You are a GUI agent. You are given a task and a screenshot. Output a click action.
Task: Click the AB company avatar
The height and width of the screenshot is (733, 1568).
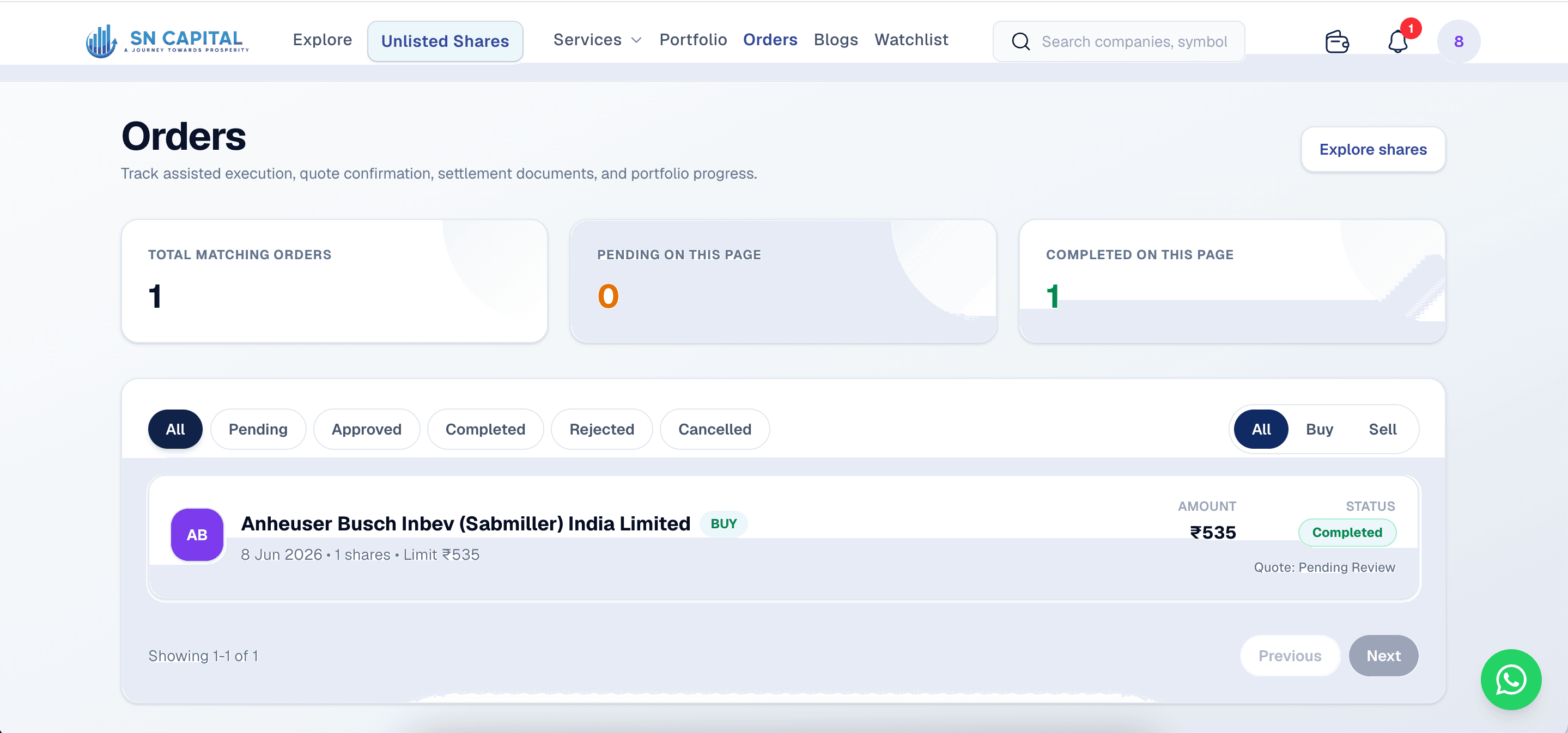pyautogui.click(x=197, y=534)
